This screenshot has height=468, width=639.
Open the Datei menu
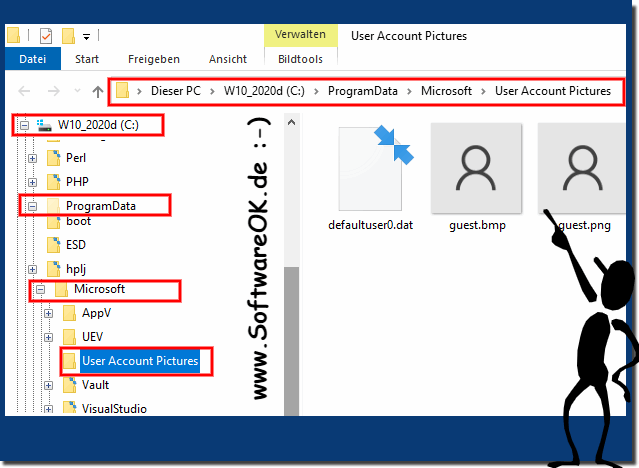click(x=33, y=59)
